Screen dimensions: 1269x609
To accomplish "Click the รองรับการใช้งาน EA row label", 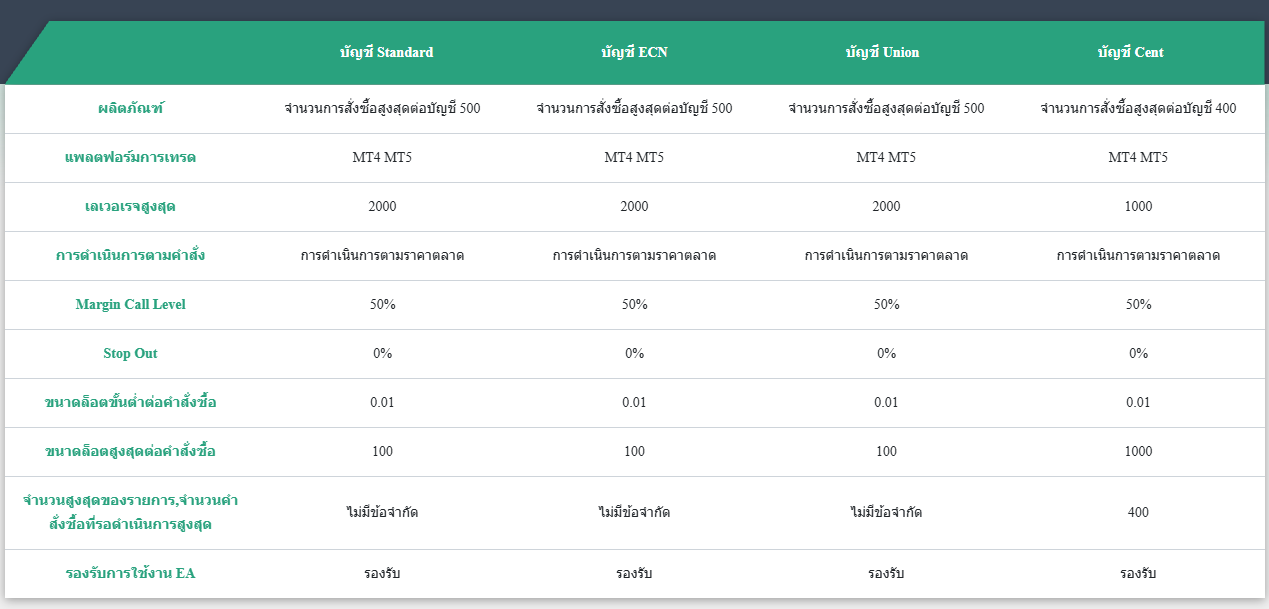I will pos(130,574).
